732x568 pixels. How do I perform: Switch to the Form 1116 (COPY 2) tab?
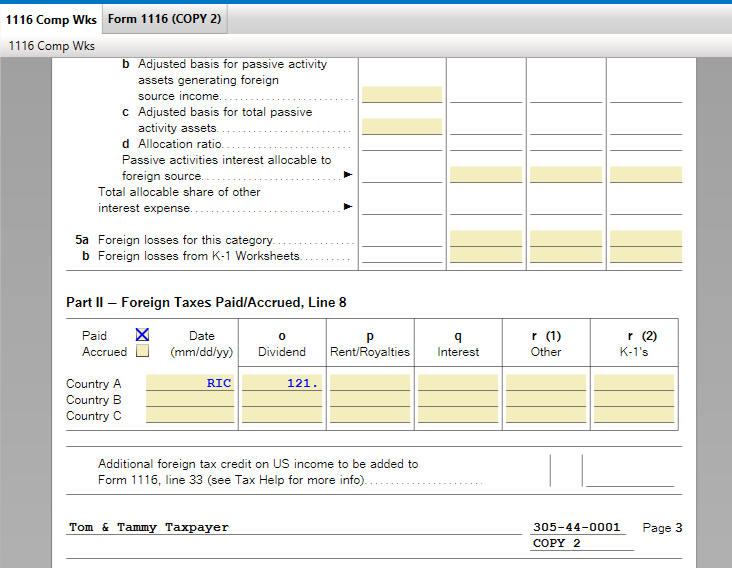pyautogui.click(x=164, y=20)
